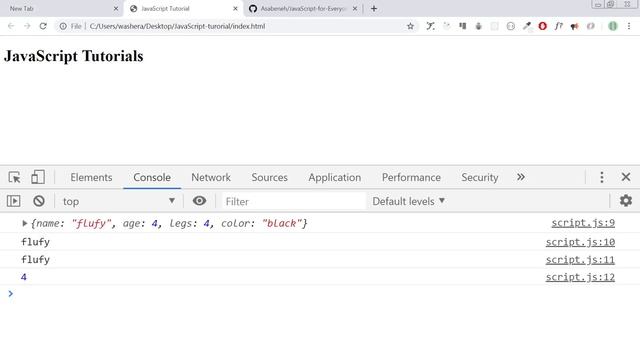Select the inspect element picker icon

[15, 178]
